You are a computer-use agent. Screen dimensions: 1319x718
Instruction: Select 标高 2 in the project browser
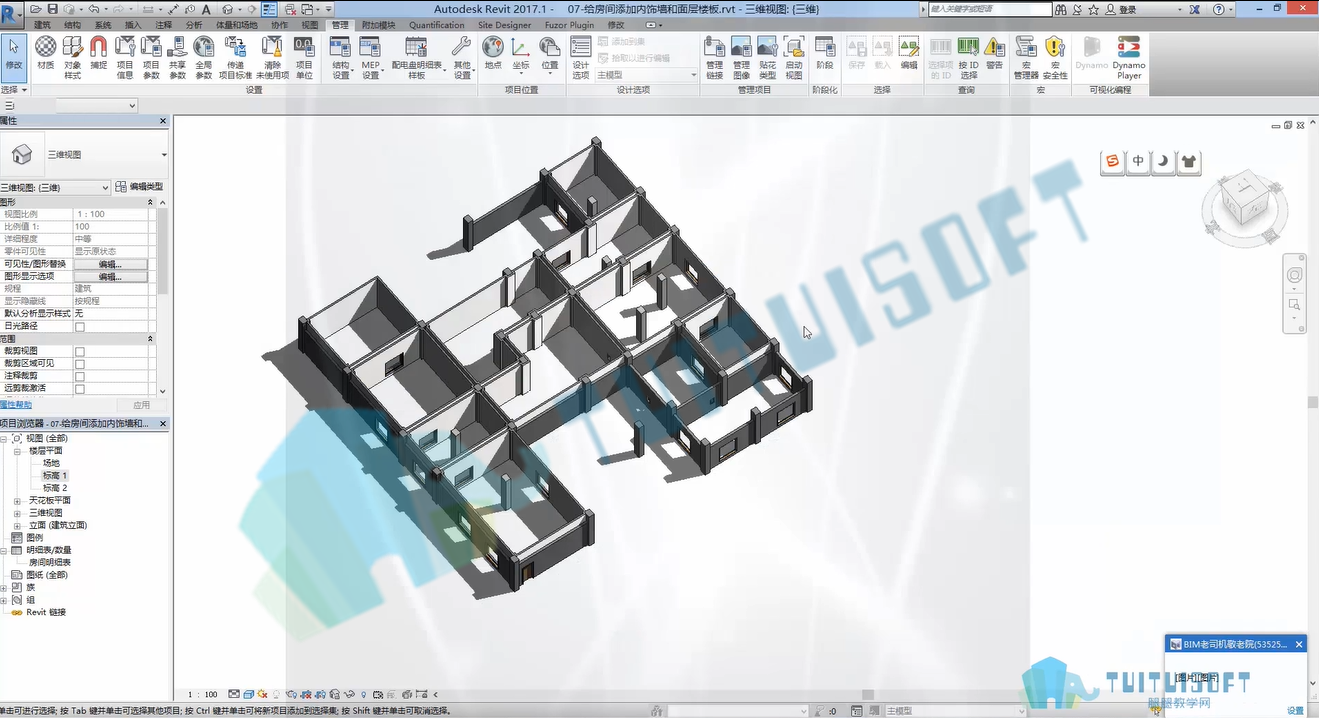click(x=55, y=488)
